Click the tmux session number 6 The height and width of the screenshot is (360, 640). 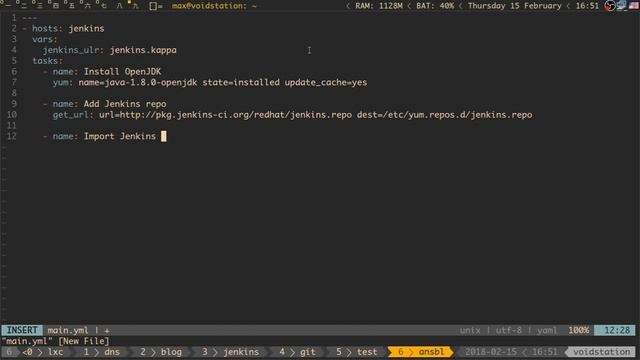tap(9, 352)
